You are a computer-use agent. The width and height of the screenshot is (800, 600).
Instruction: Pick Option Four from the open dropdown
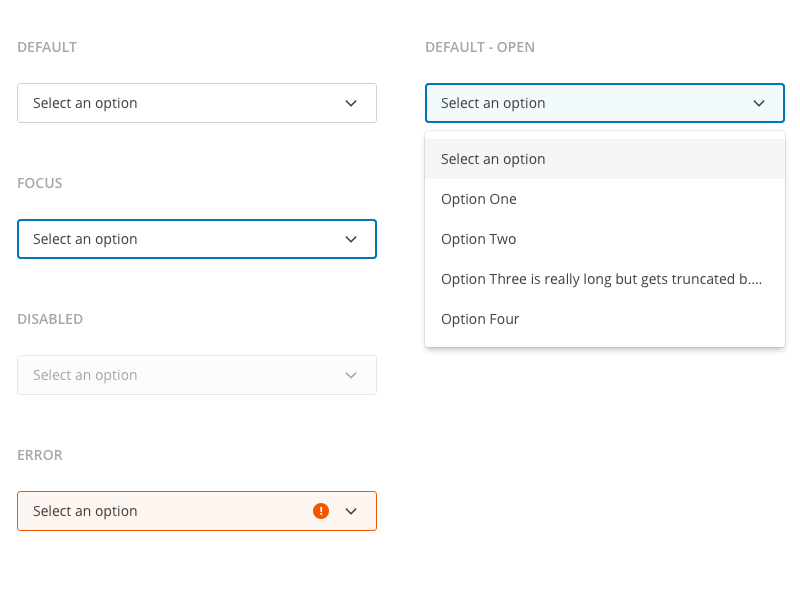pos(480,319)
